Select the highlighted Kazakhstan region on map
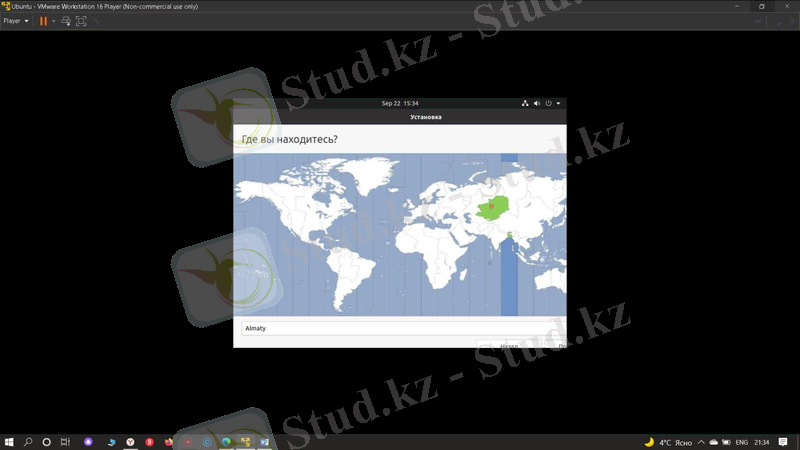800x450 pixels. pyautogui.click(x=493, y=207)
